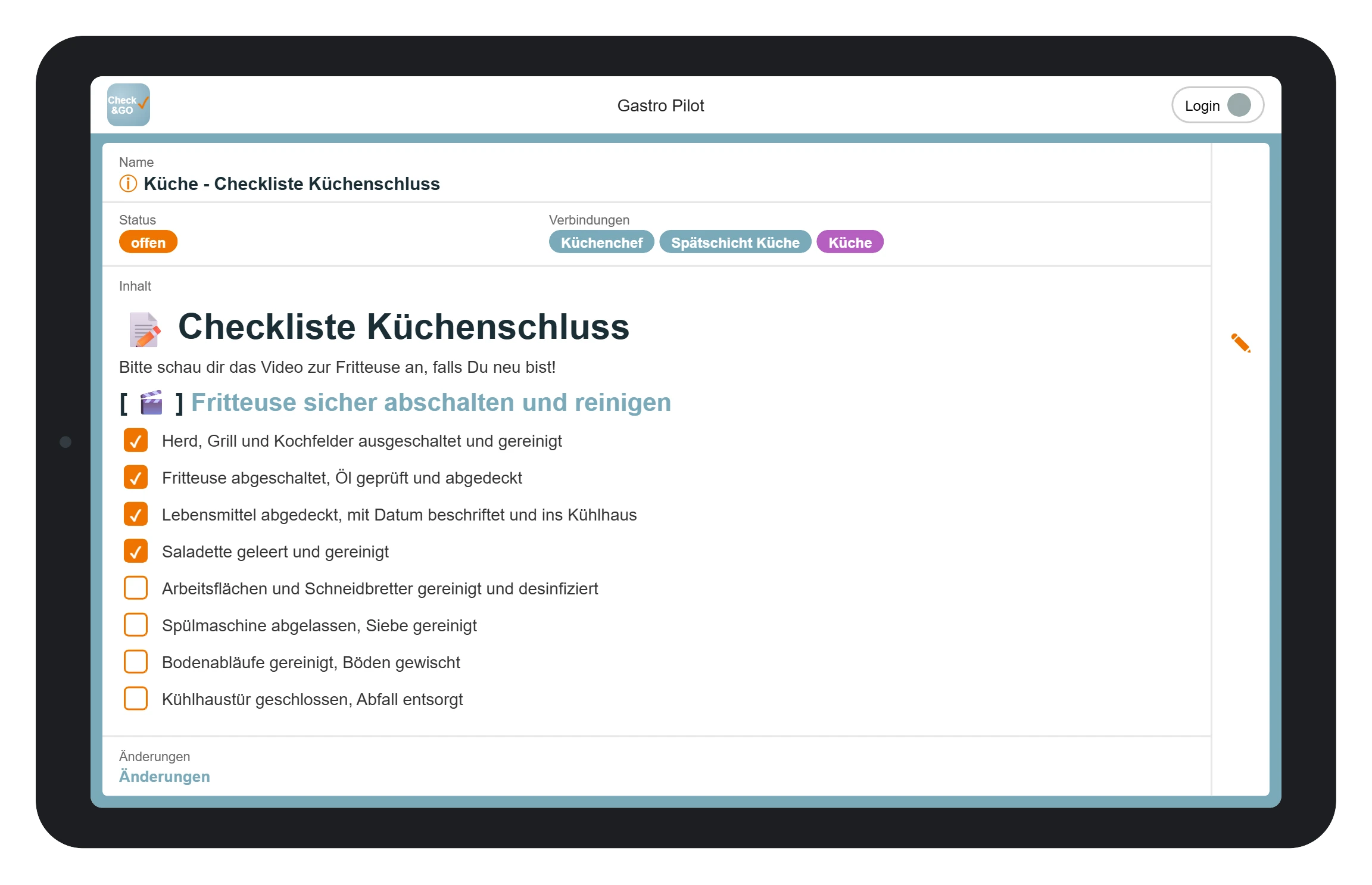
Task: Click the Bitte schau dir das Video text
Action: (337, 367)
